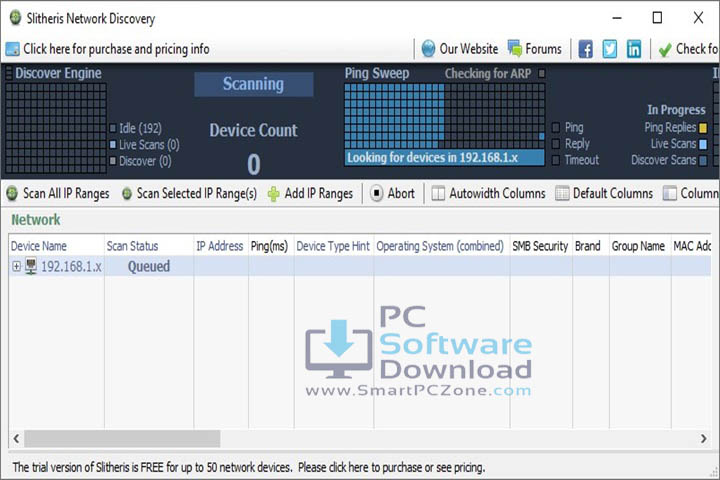Sort by IP Address column header
Viewport: 720px width, 480px height.
(221, 246)
